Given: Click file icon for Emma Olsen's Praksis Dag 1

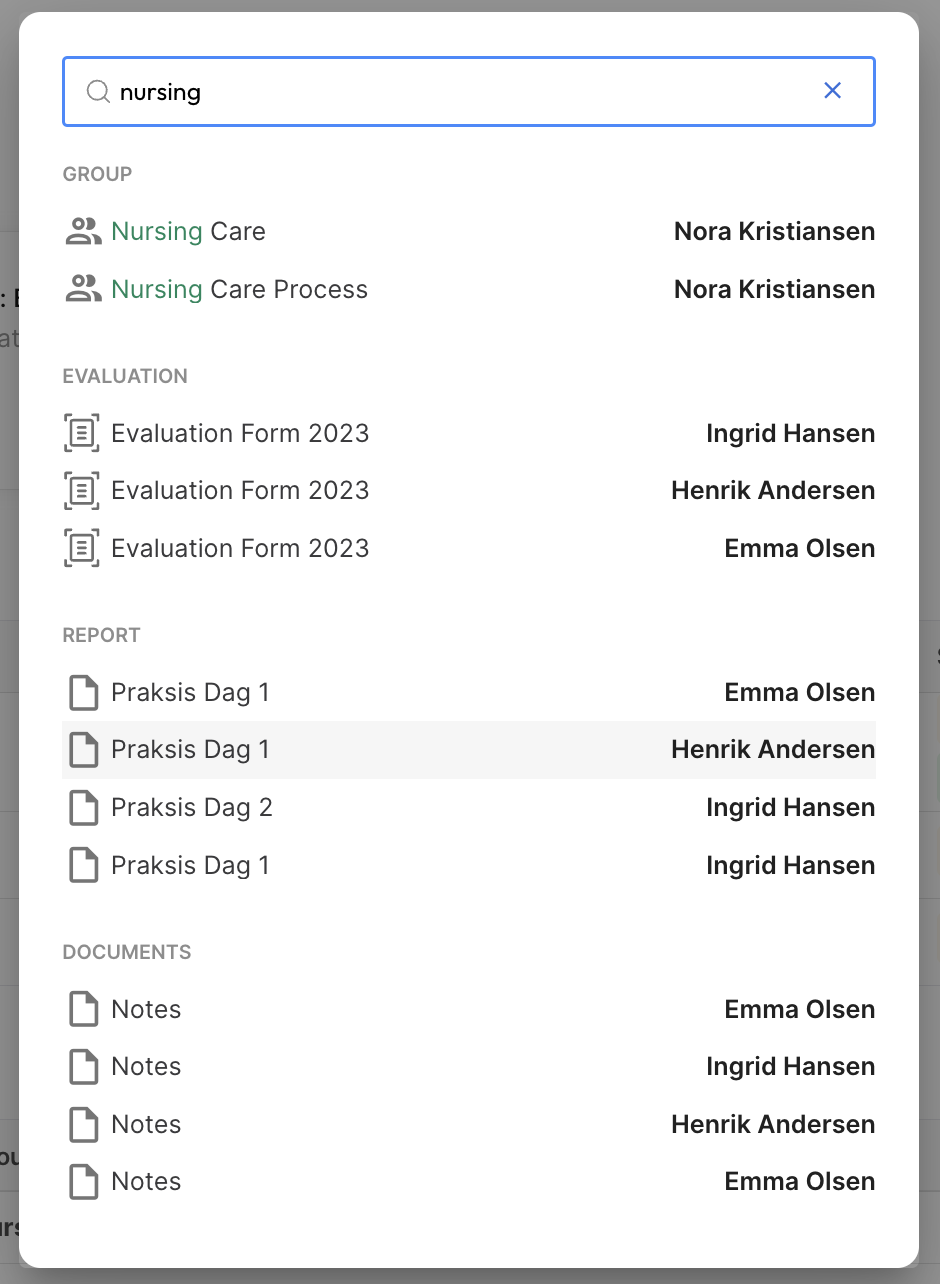Looking at the screenshot, I should click(x=83, y=693).
